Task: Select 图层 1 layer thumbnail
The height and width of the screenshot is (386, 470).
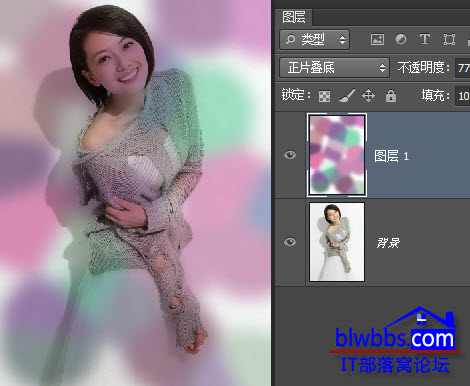Action: tap(337, 155)
